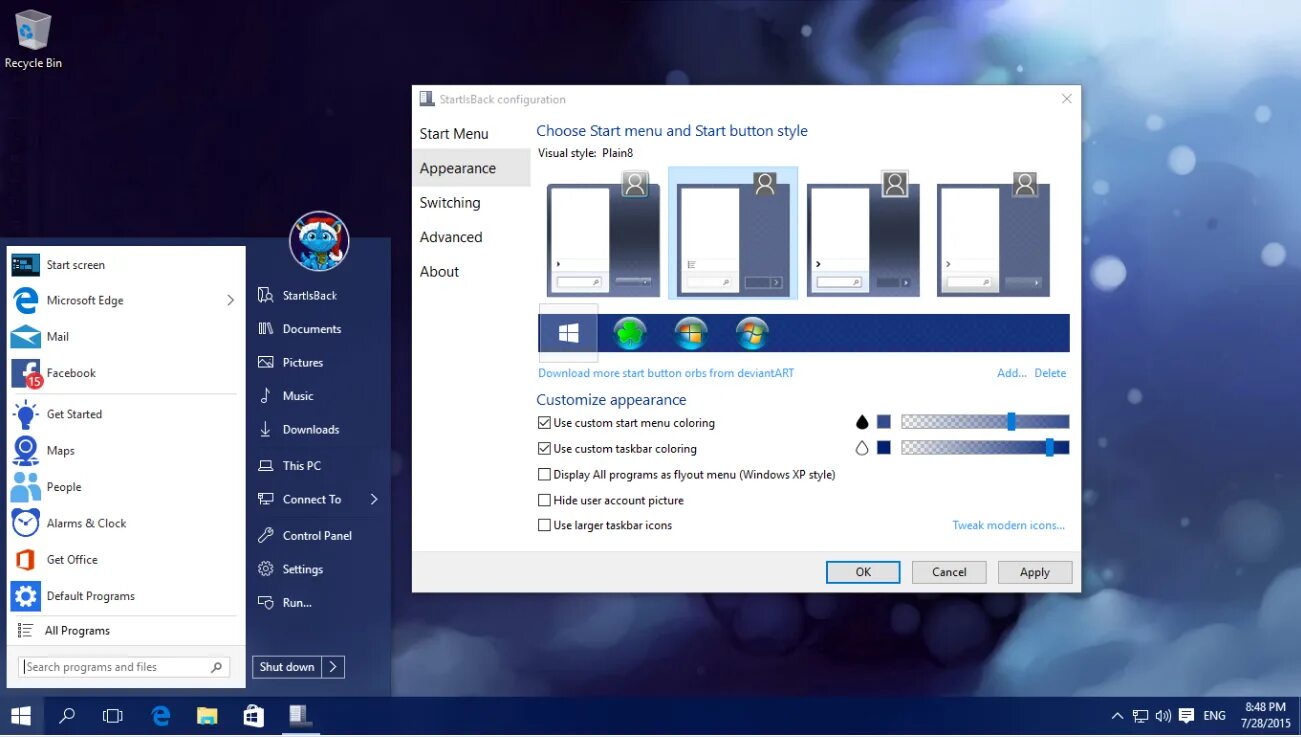Open the Get Started app
The width and height of the screenshot is (1301, 737).
point(125,414)
